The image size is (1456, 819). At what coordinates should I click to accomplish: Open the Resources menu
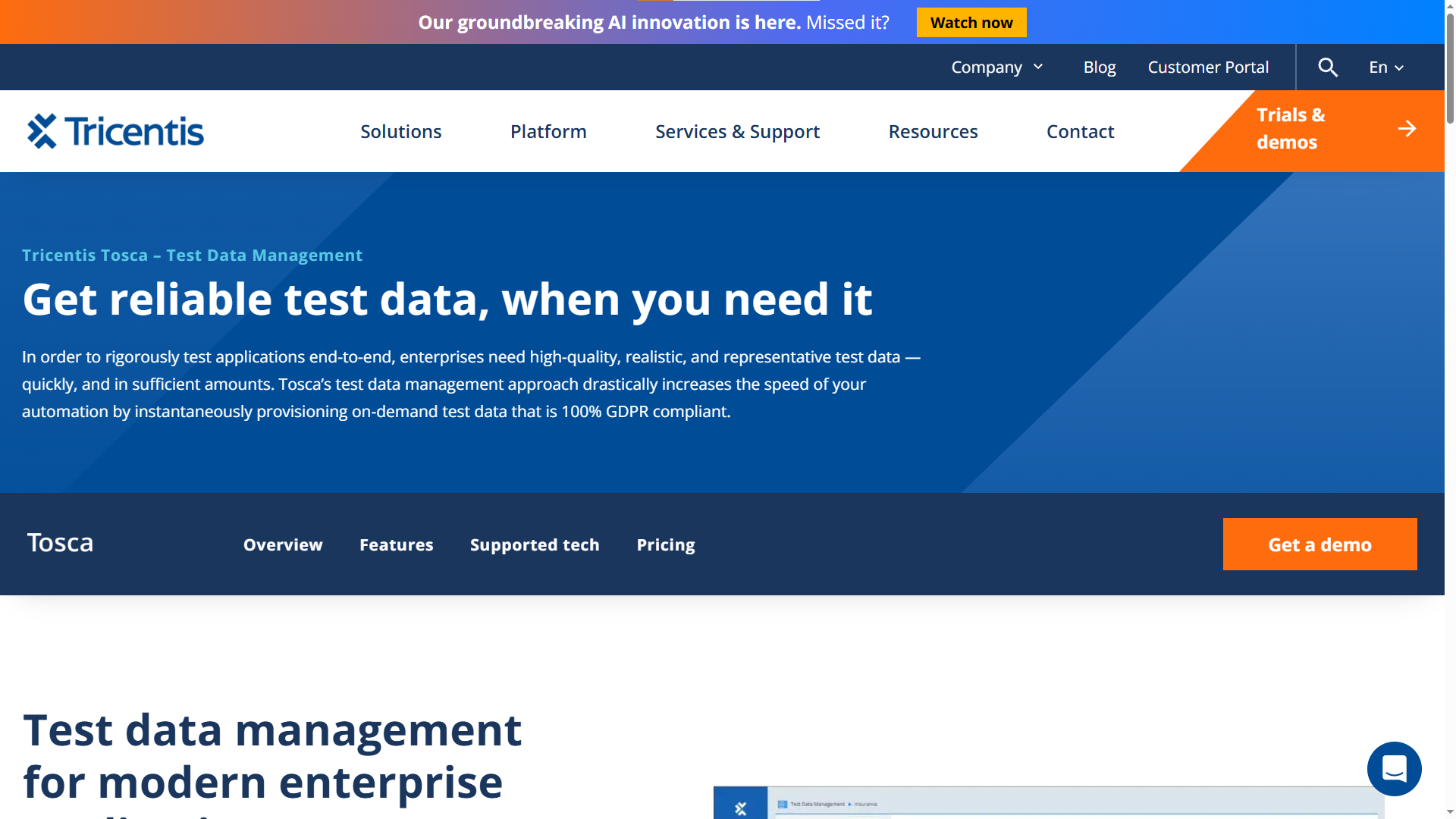[933, 131]
